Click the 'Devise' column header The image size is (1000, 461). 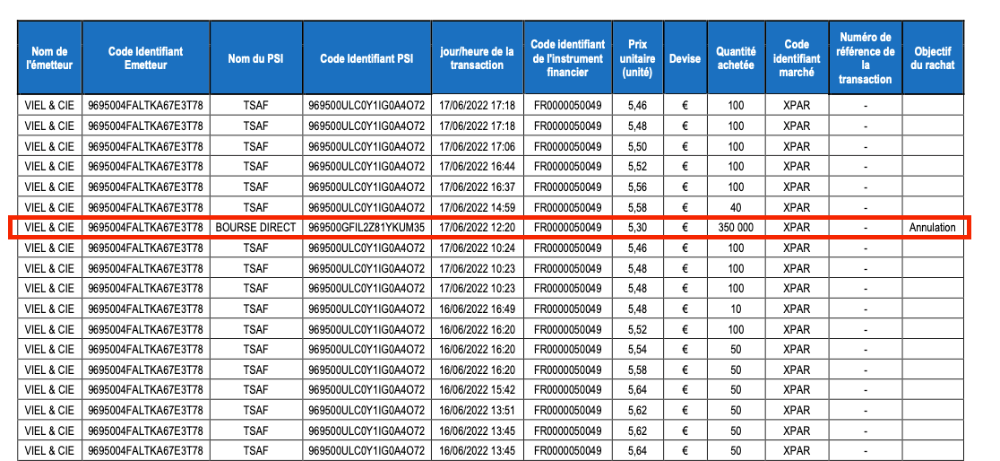pos(685,58)
